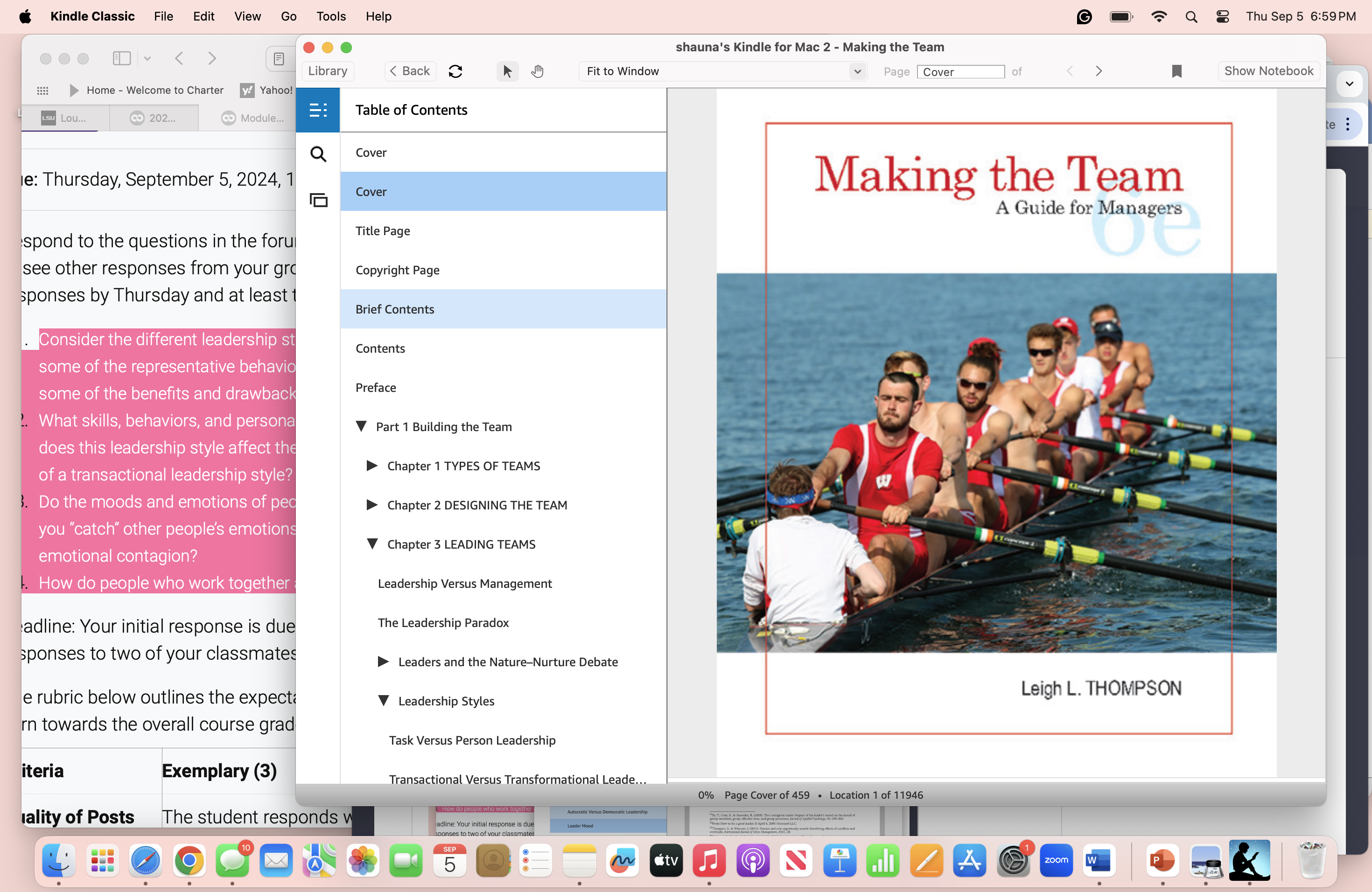Bookmark this page with the bookmark icon
The width and height of the screenshot is (1372, 892).
[x=1176, y=71]
